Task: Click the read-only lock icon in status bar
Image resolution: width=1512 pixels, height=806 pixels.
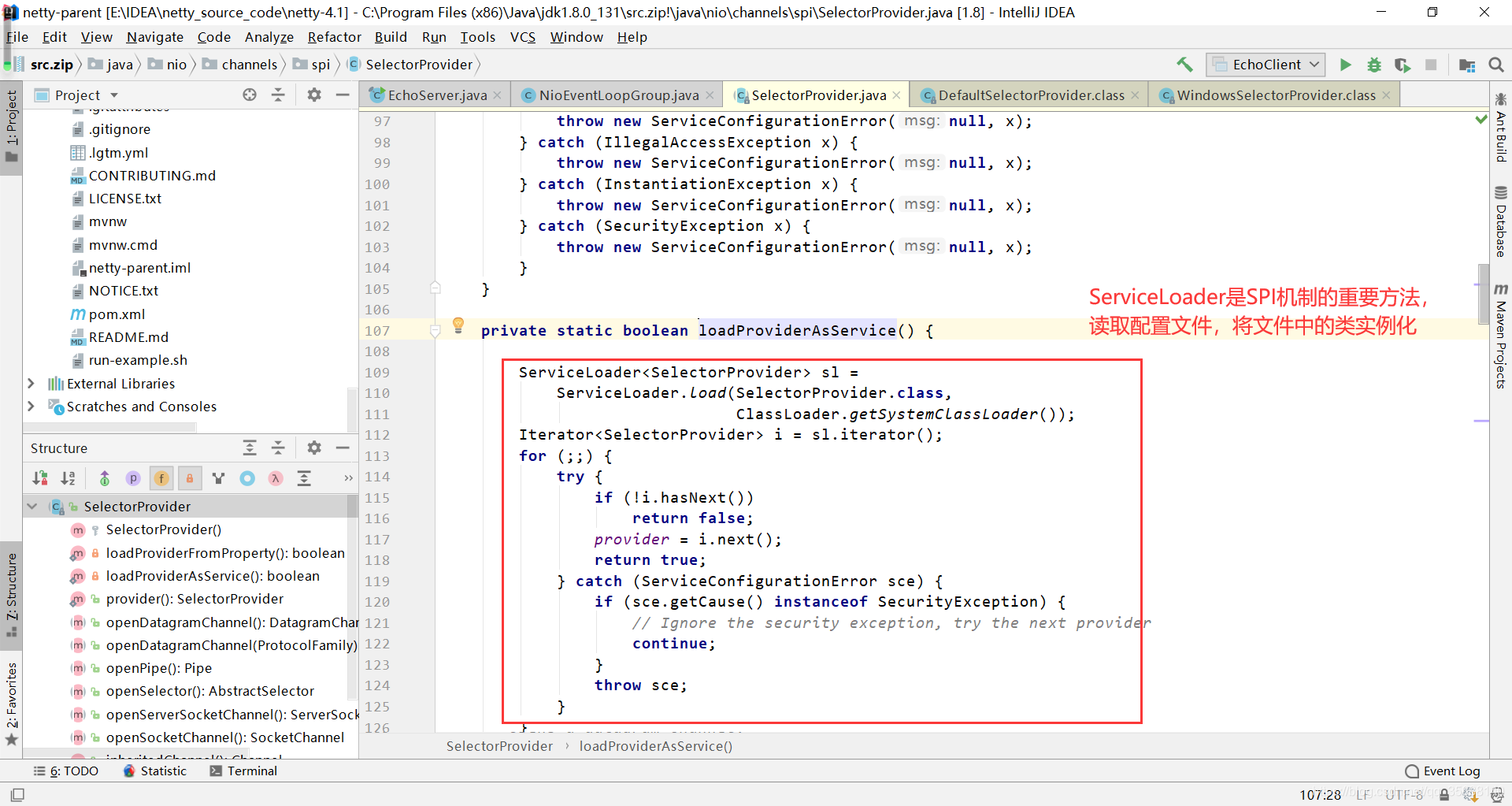Action: 1444,794
